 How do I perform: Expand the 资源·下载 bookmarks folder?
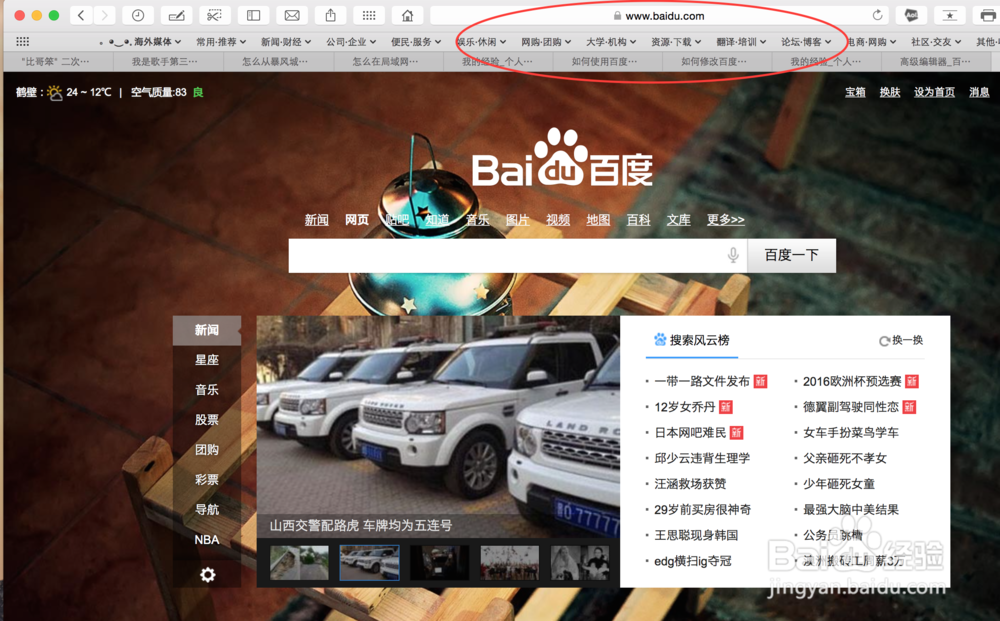pyautogui.click(x=676, y=41)
